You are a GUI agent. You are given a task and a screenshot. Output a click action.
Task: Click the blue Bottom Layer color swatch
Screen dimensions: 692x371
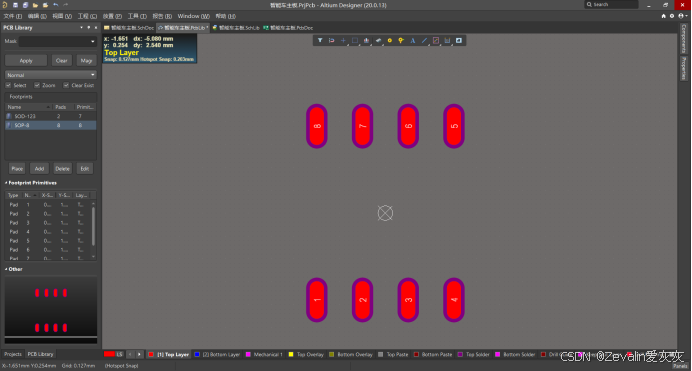point(197,354)
